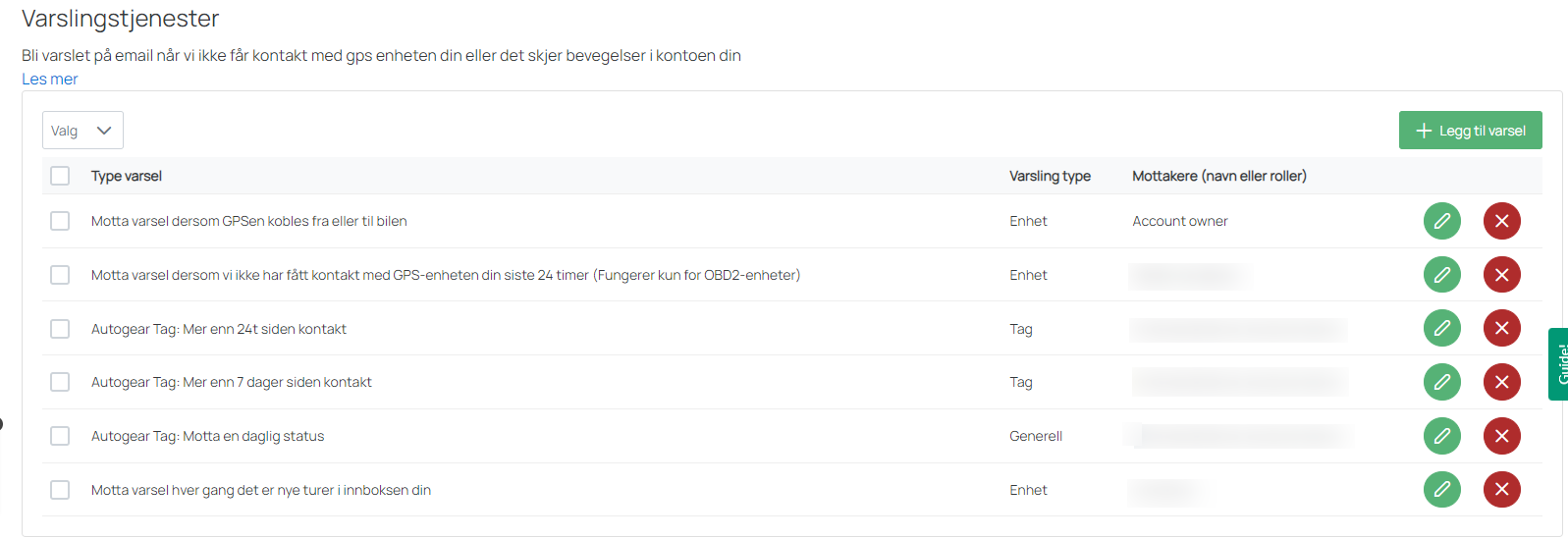This screenshot has width=1568, height=539.
Task: Open the Valg dropdown
Action: point(82,131)
